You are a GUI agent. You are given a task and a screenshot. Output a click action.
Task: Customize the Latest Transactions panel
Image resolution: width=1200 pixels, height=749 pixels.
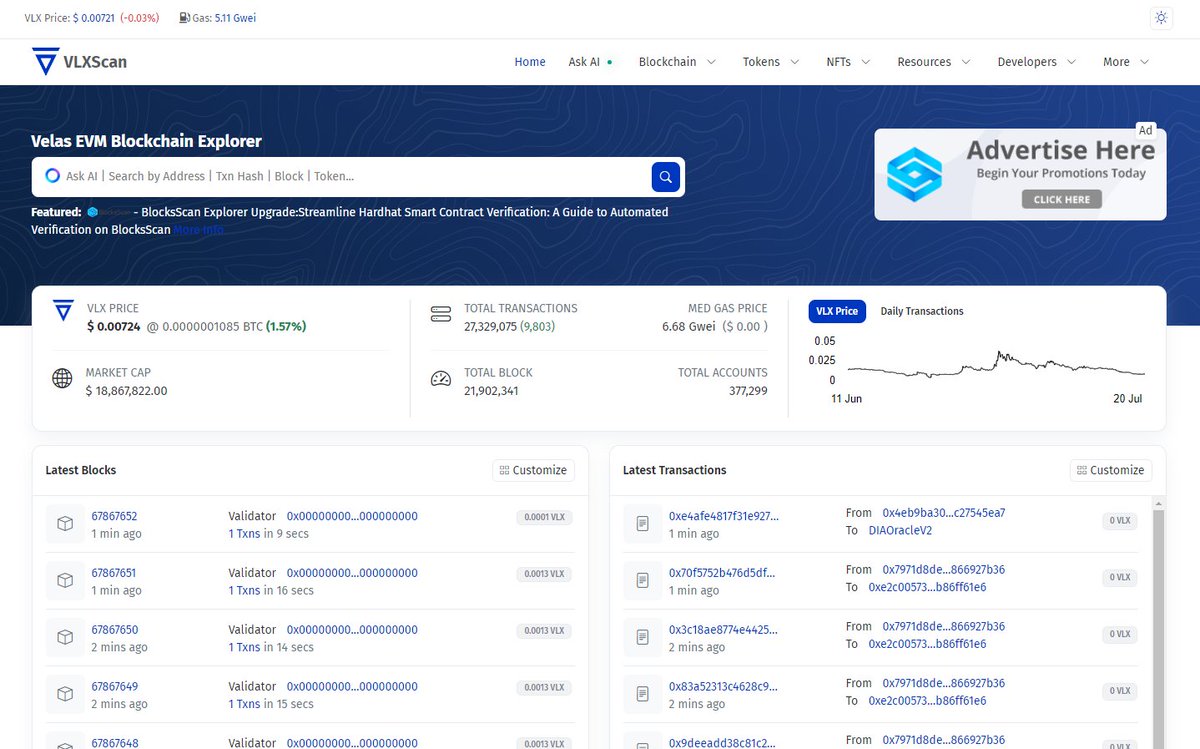click(x=1111, y=470)
